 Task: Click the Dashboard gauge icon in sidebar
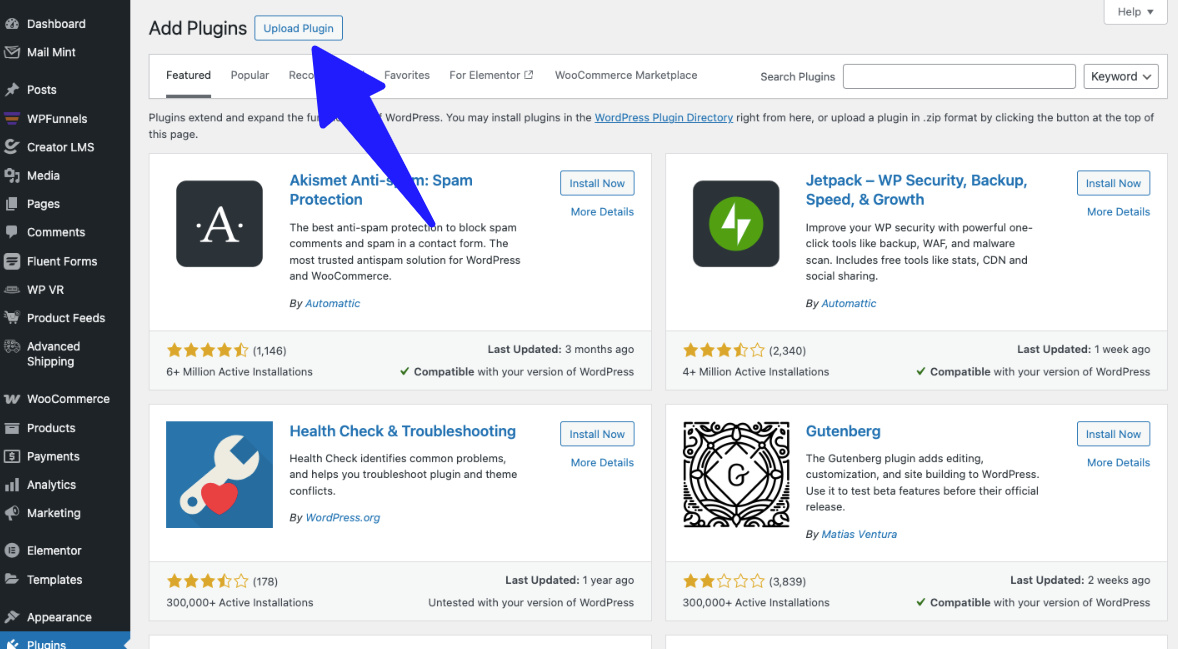tap(12, 24)
